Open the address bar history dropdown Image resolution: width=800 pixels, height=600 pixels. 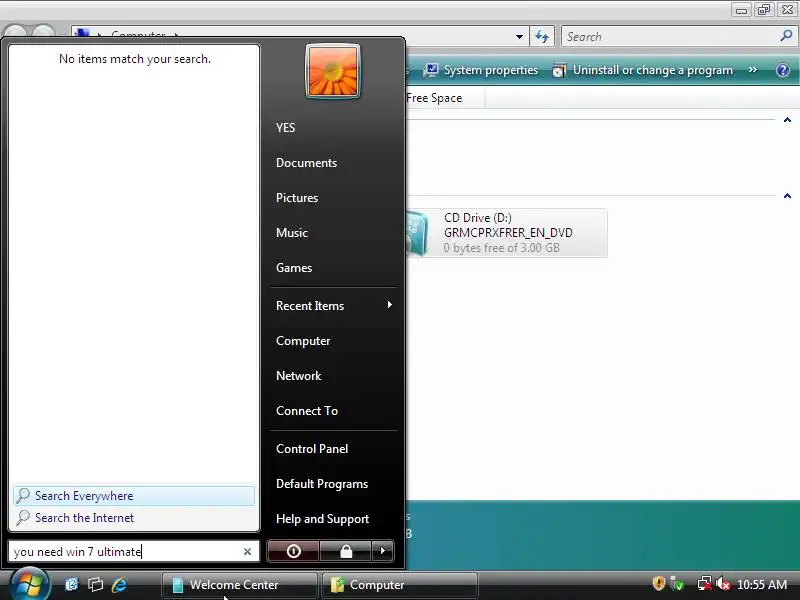pos(519,37)
